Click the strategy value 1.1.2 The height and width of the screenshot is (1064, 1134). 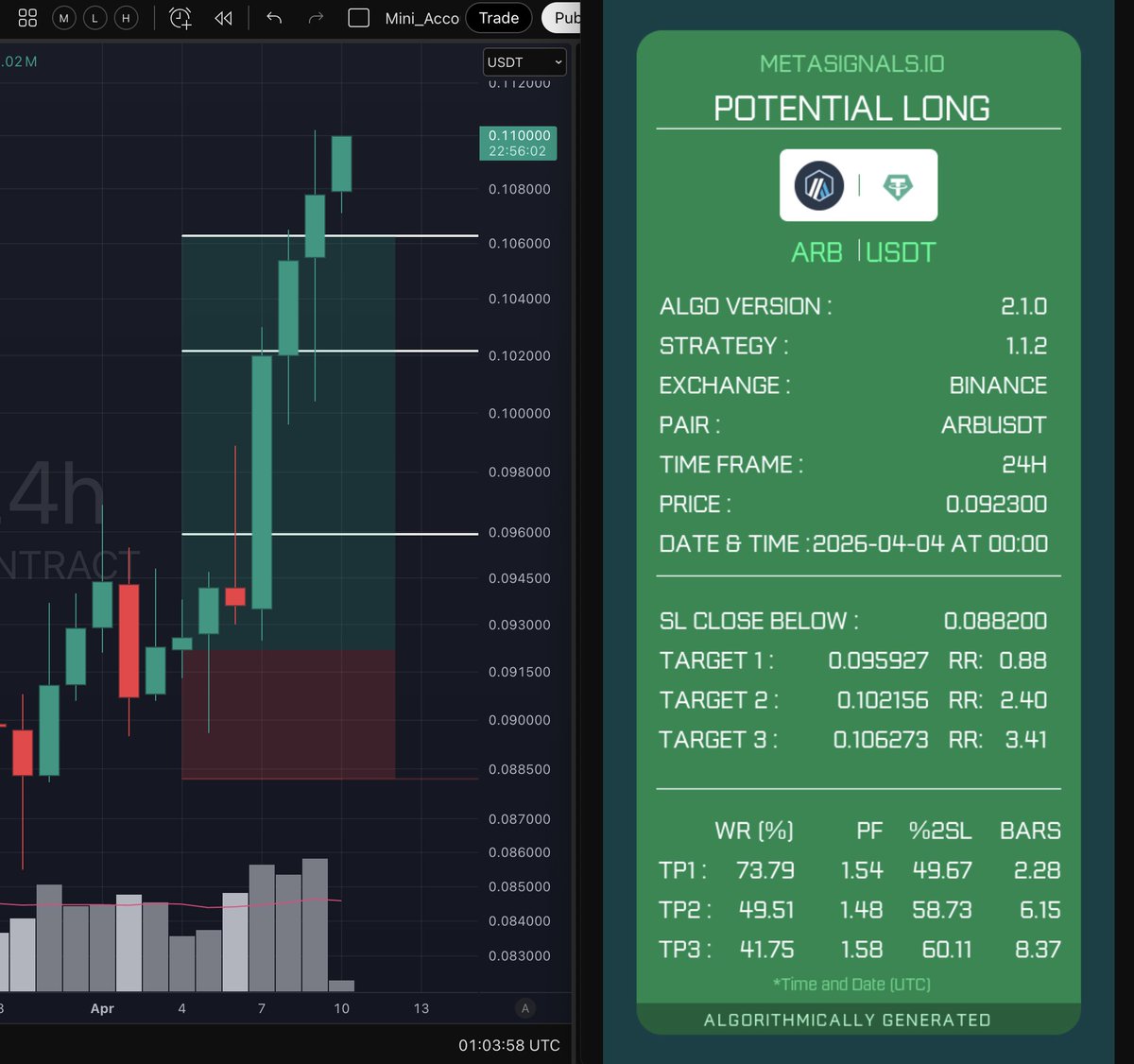[x=1026, y=346]
